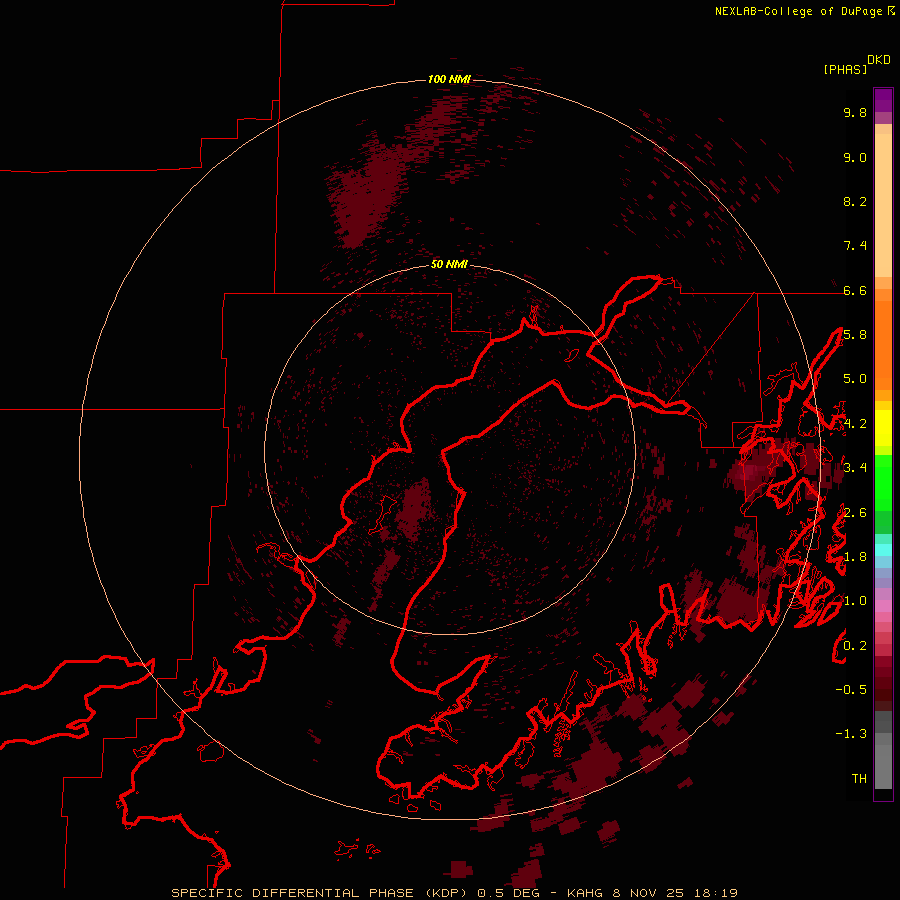The width and height of the screenshot is (900, 900).
Task: Click the 5.8 value on color scale
Action: click(x=855, y=335)
